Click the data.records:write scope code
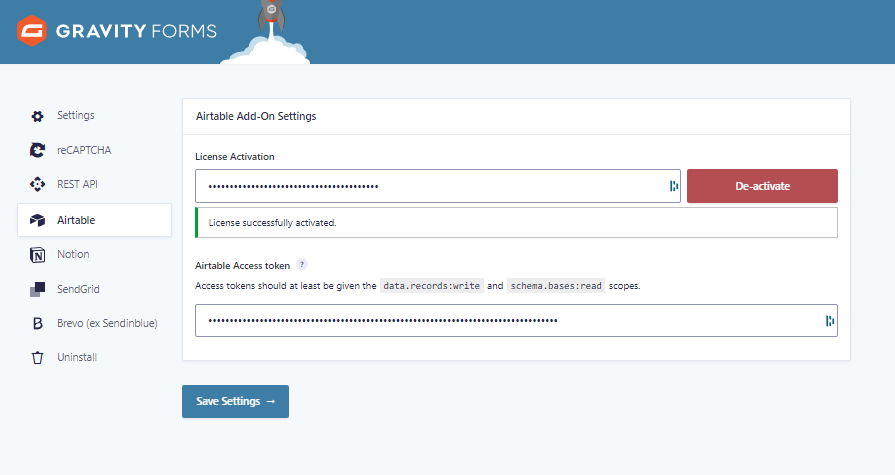This screenshot has height=475, width=895. [x=432, y=285]
